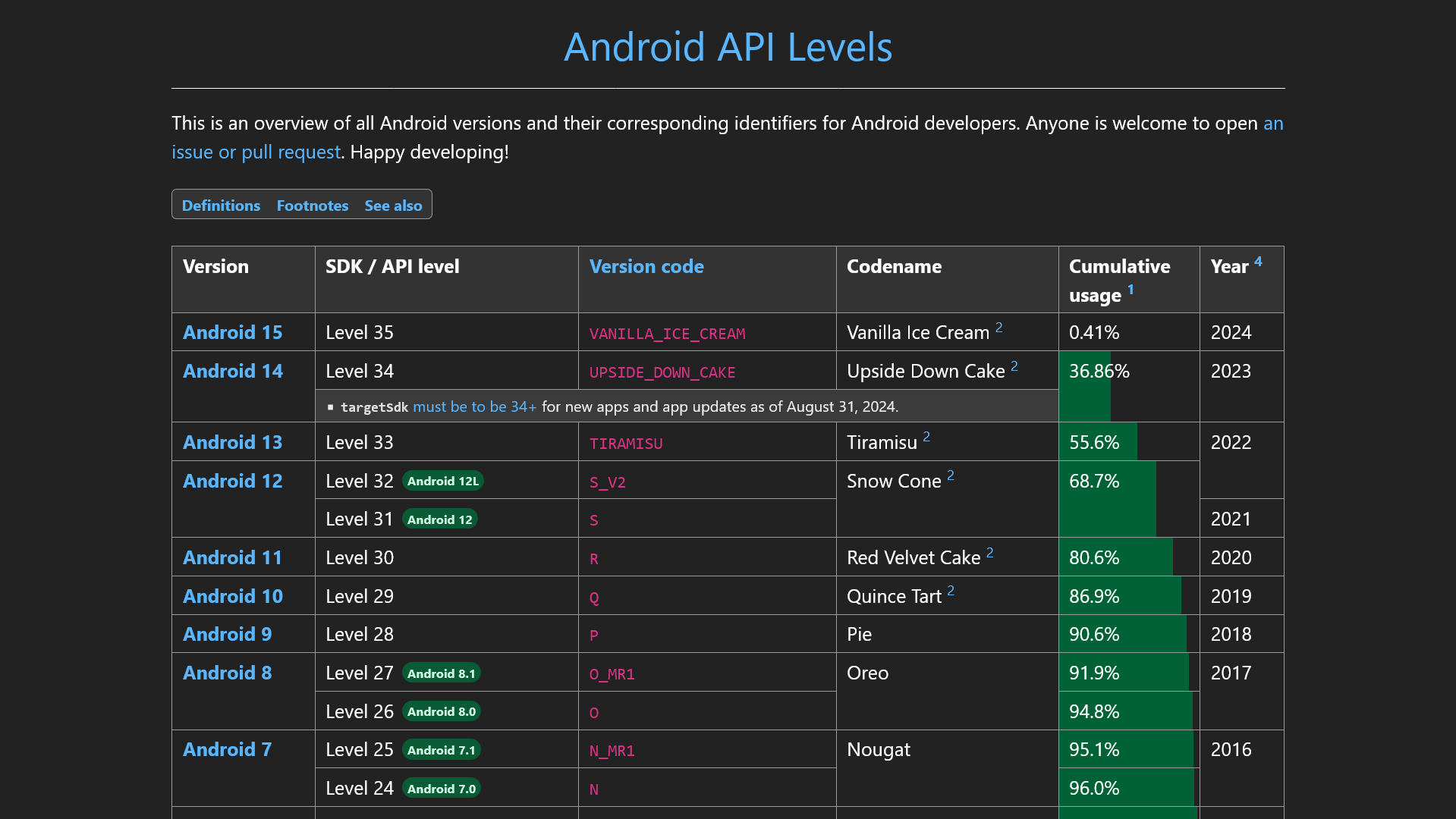Open the Android 15 version link
The image size is (1456, 819).
tap(233, 333)
